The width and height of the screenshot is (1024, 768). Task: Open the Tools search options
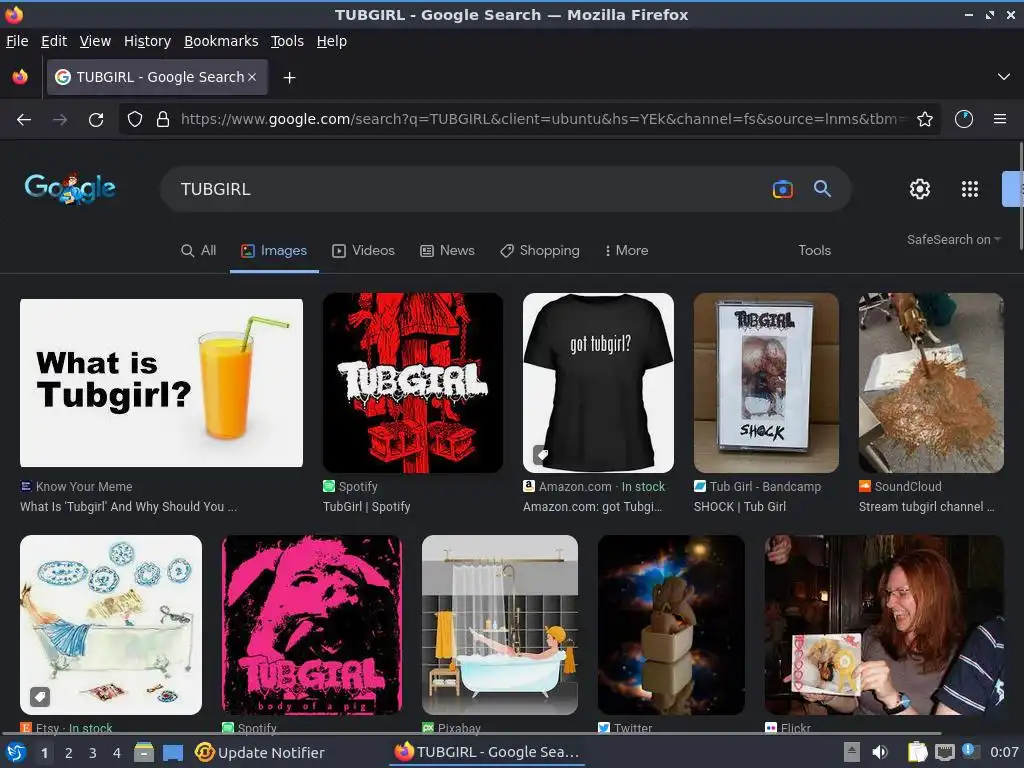[x=814, y=251]
